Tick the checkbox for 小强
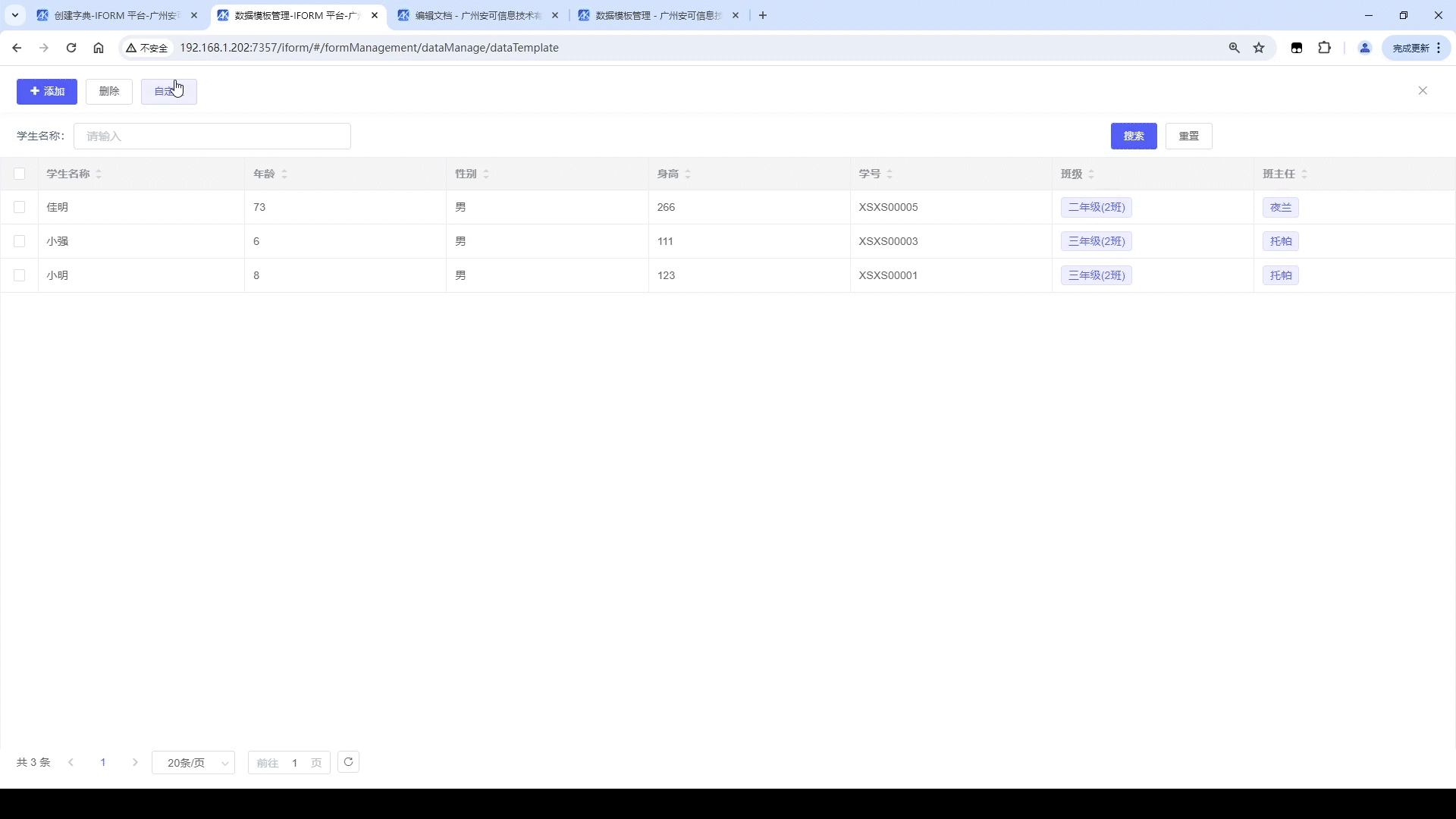The height and width of the screenshot is (819, 1456). pos(20,241)
